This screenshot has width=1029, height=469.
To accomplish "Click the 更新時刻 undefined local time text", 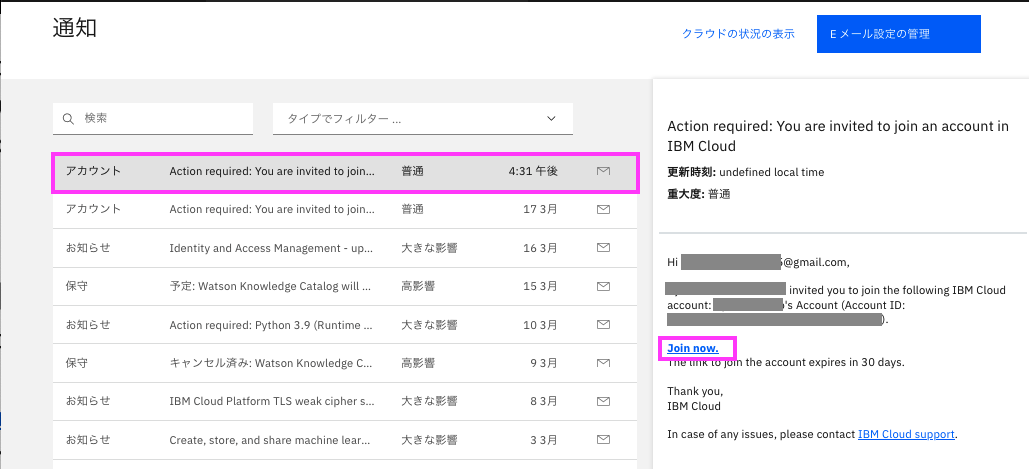I will [745, 173].
